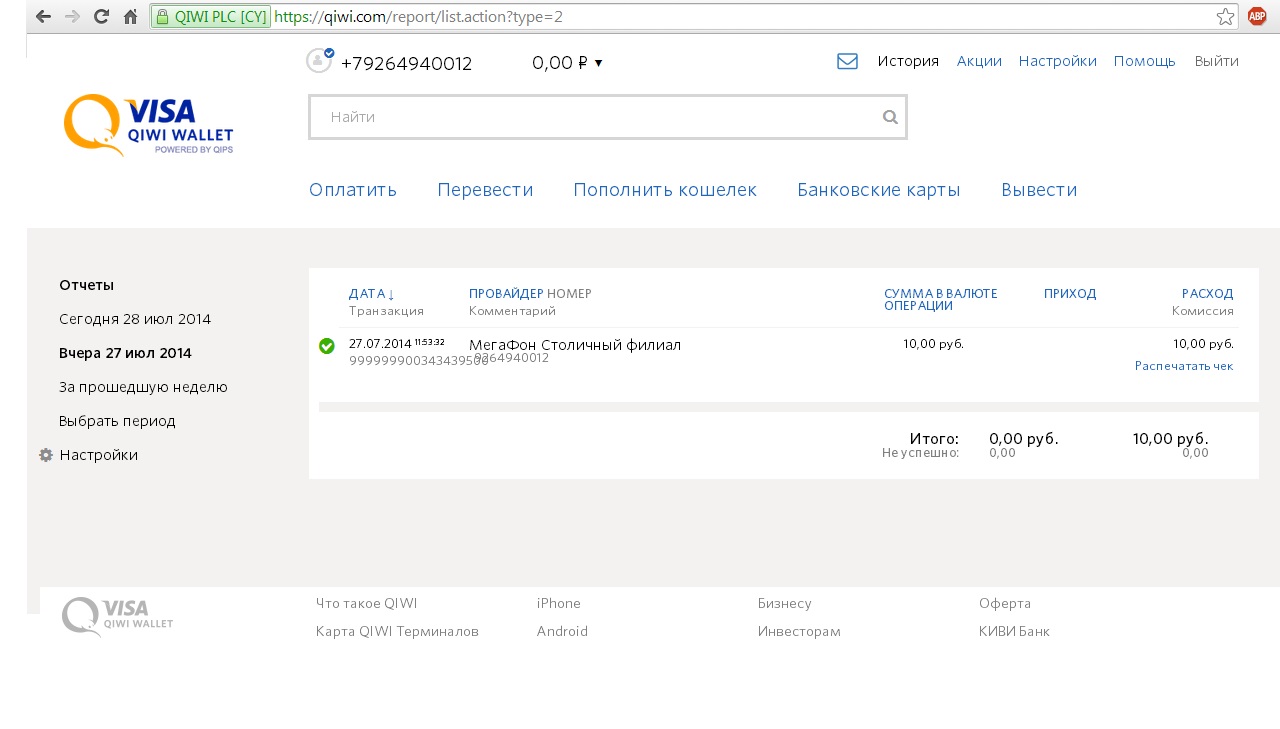Sort by ПРИХОД column header
This screenshot has width=1280, height=729.
point(1070,294)
